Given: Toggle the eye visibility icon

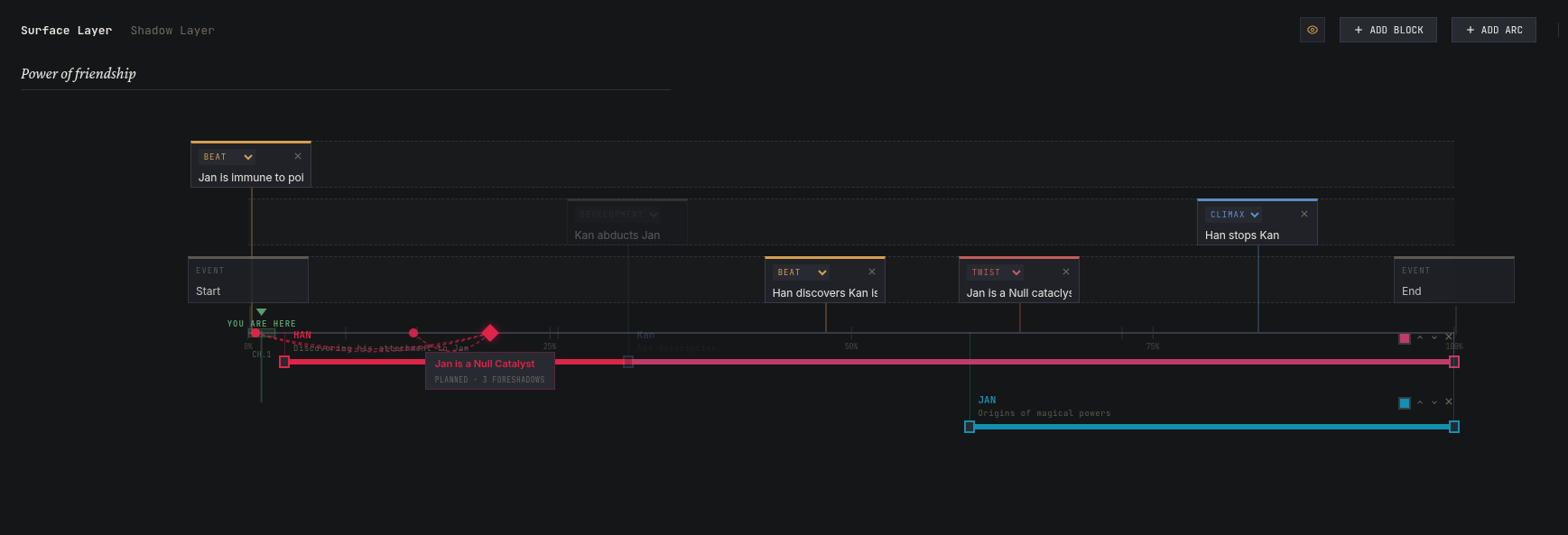Looking at the screenshot, I should (x=1313, y=30).
